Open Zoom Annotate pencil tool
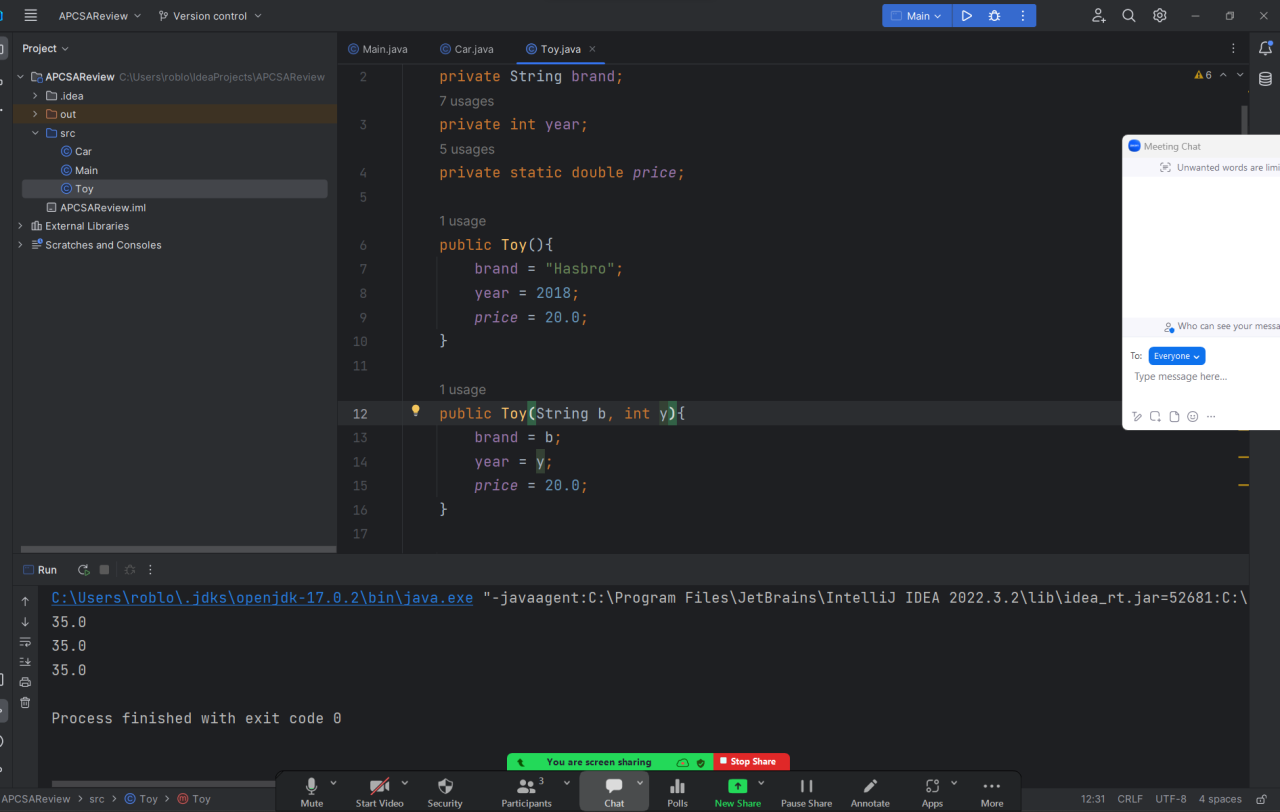 click(870, 787)
